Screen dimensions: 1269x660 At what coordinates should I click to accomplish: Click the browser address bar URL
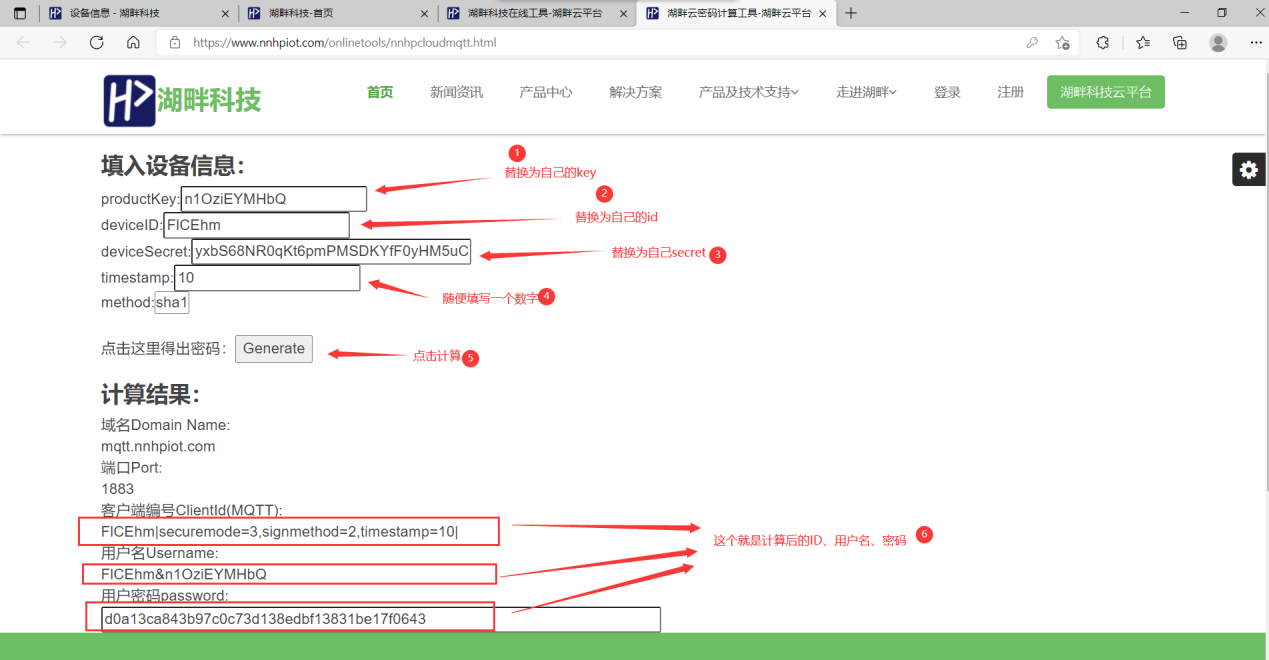click(344, 43)
